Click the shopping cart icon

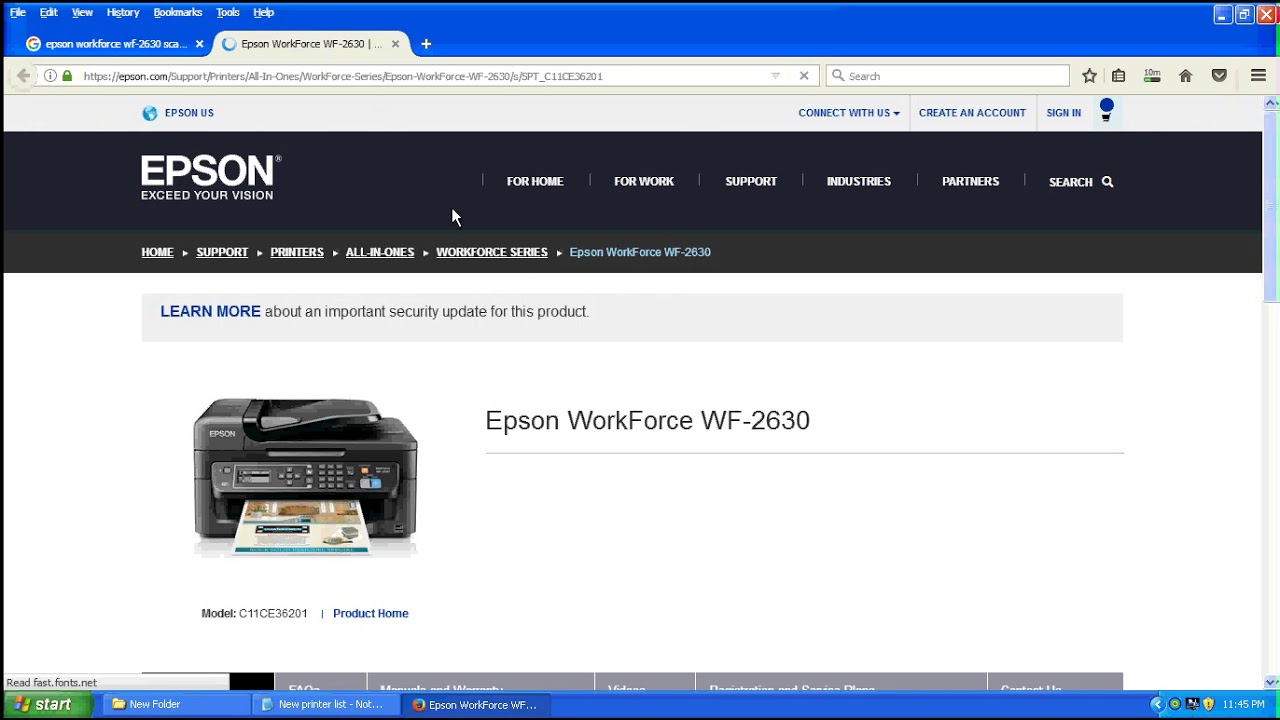(x=1106, y=110)
